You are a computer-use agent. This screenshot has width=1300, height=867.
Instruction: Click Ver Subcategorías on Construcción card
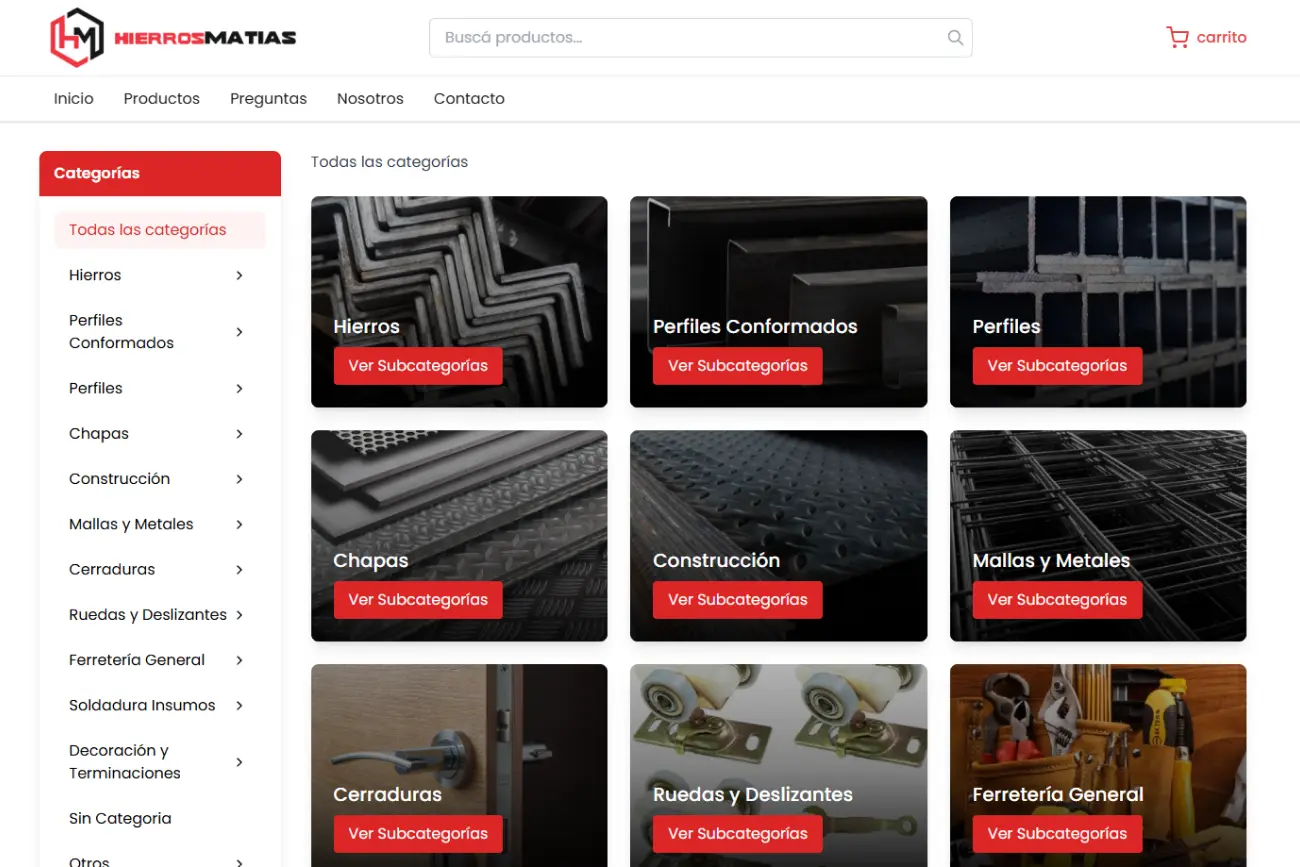[737, 600]
